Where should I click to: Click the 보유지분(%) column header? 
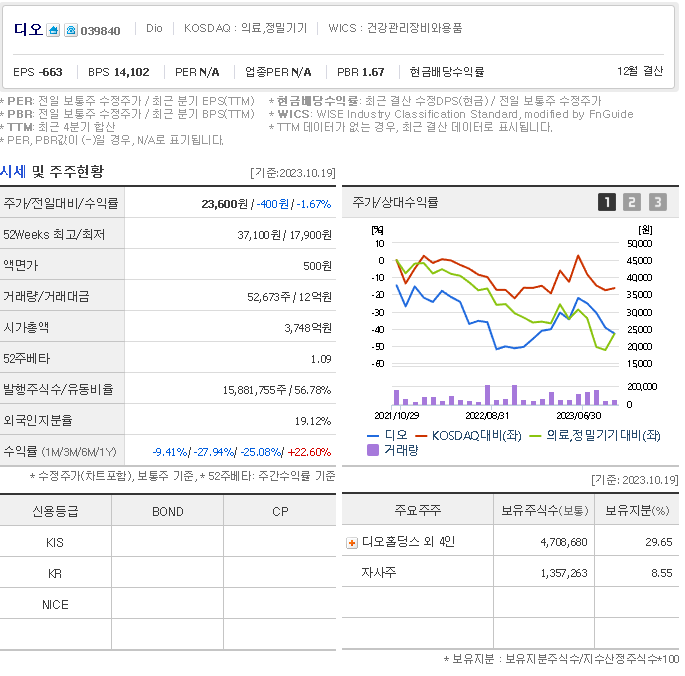[x=637, y=510]
